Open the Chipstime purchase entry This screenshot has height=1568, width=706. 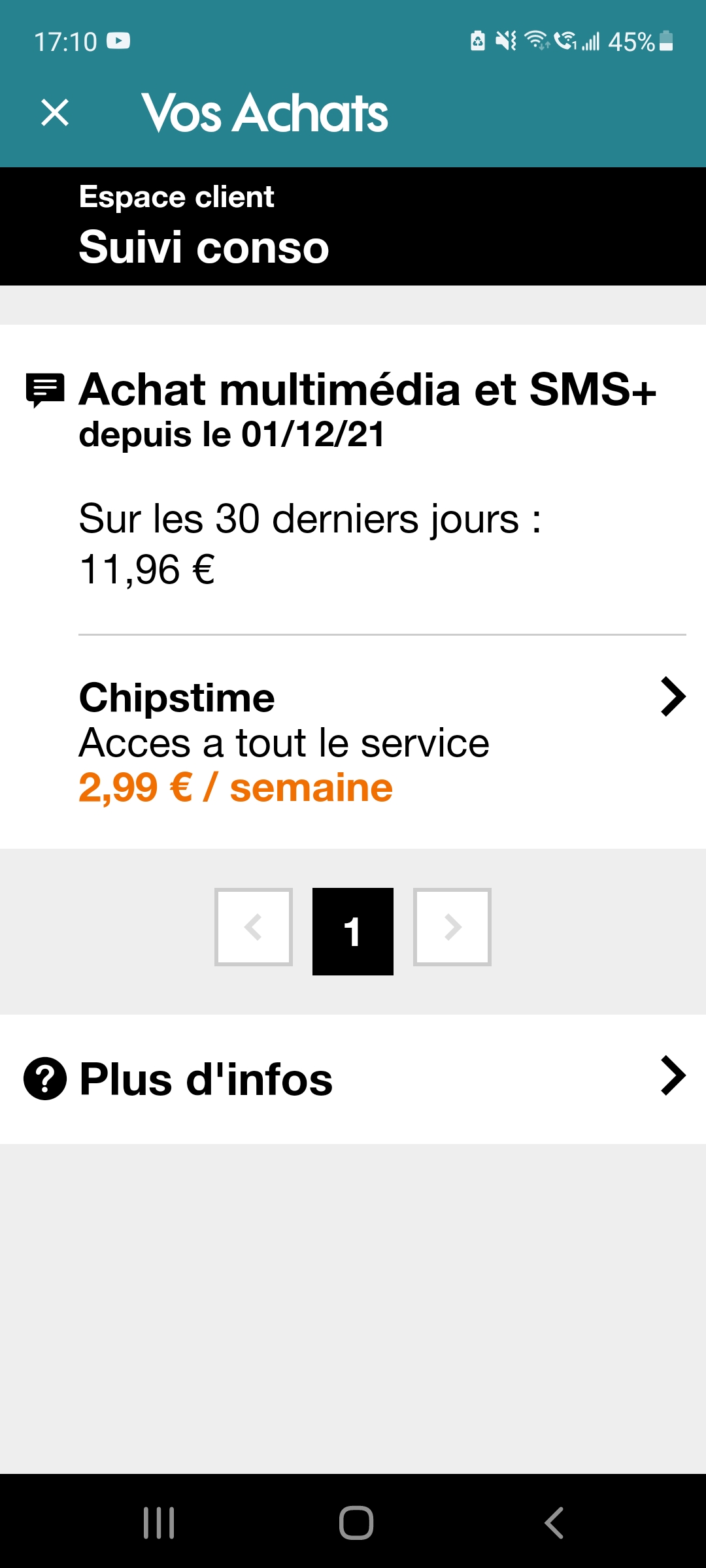pyautogui.click(x=284, y=743)
